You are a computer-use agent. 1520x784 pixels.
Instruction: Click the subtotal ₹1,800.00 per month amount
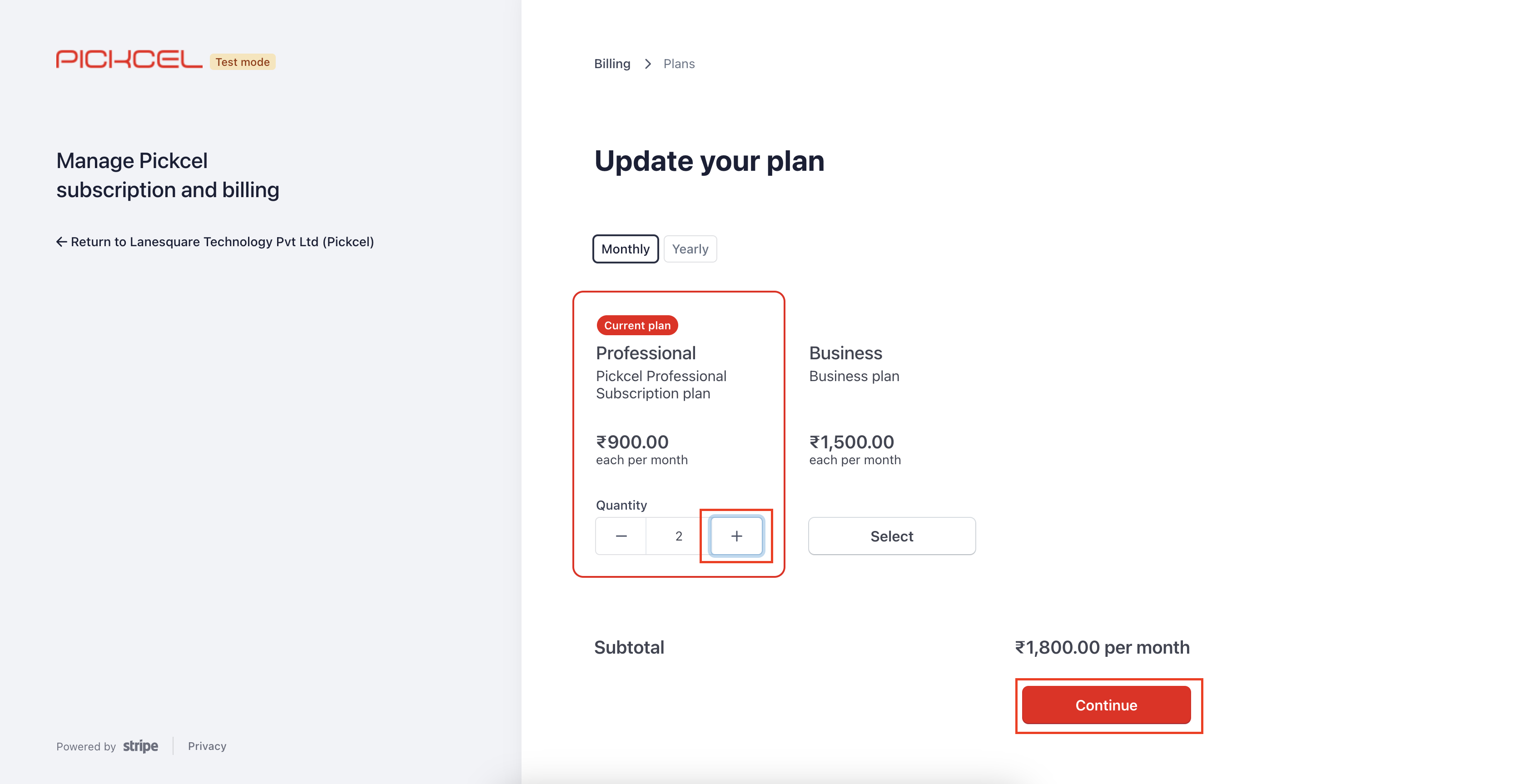click(1102, 647)
